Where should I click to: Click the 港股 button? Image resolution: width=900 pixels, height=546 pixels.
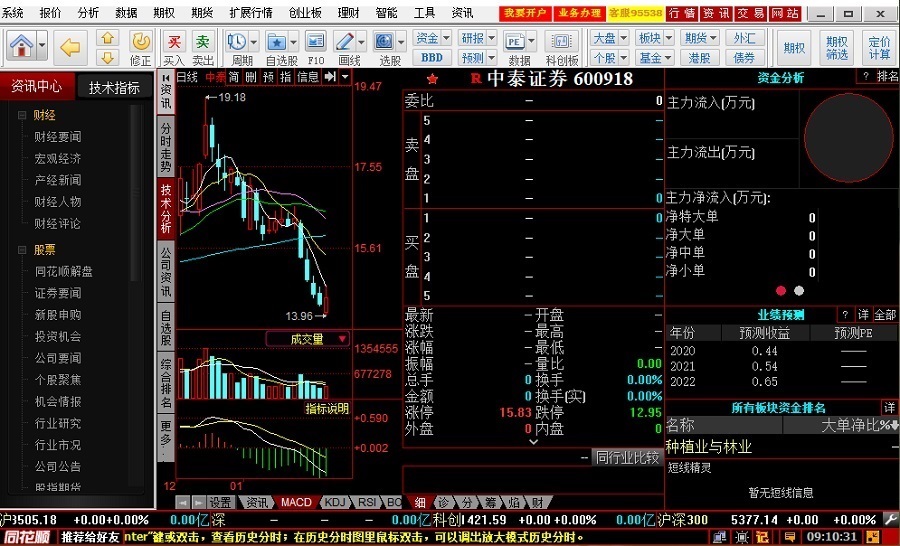tap(699, 57)
